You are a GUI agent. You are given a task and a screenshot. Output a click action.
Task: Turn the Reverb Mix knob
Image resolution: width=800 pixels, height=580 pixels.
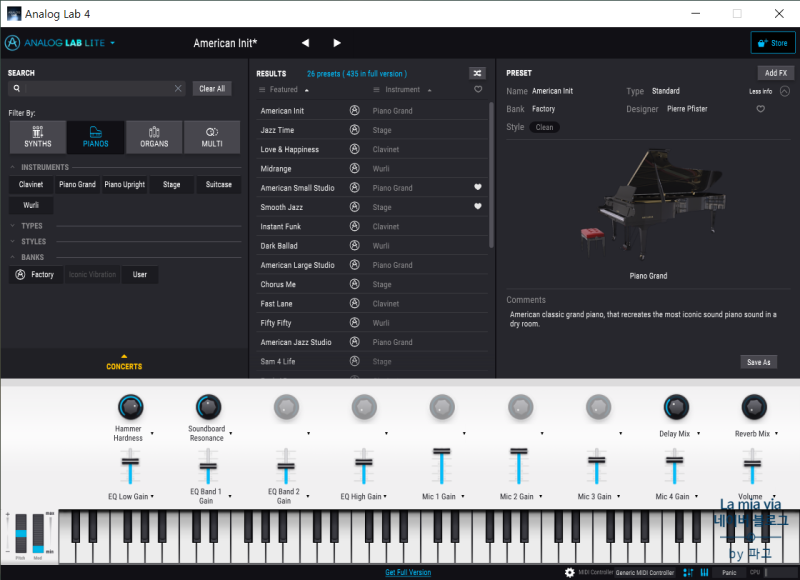[x=754, y=407]
